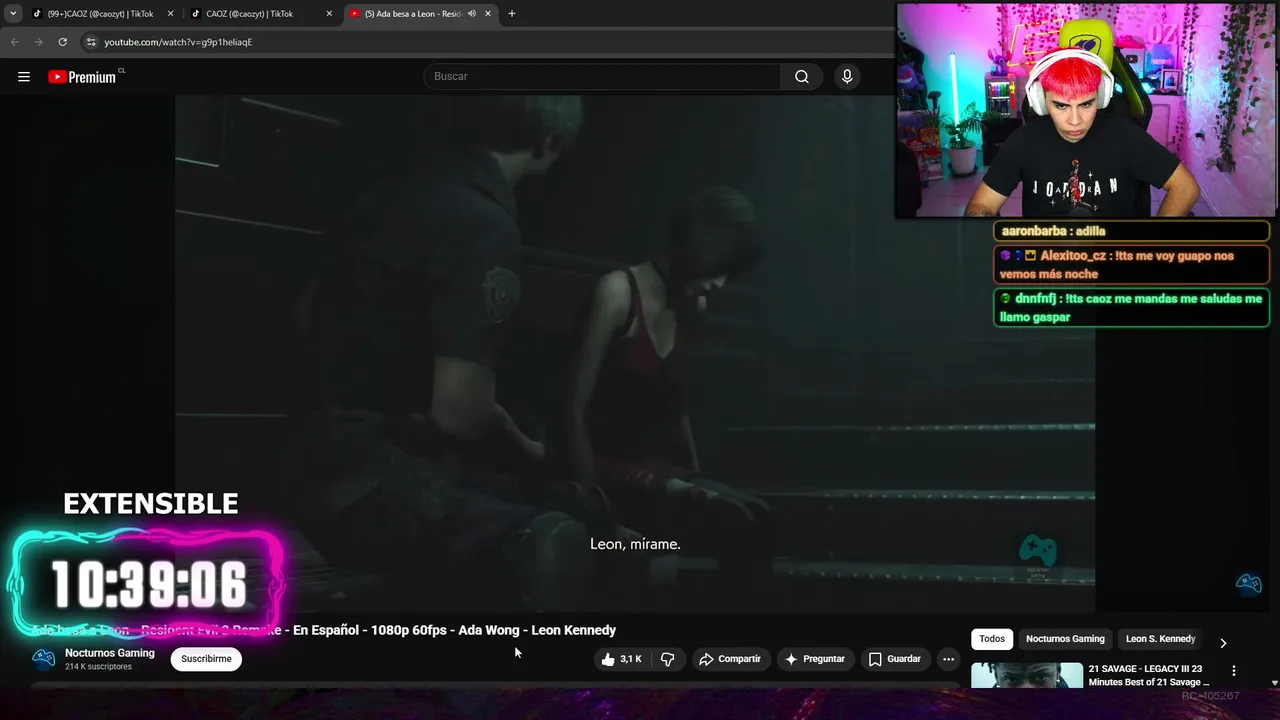Go back with browser back arrow

point(14,42)
